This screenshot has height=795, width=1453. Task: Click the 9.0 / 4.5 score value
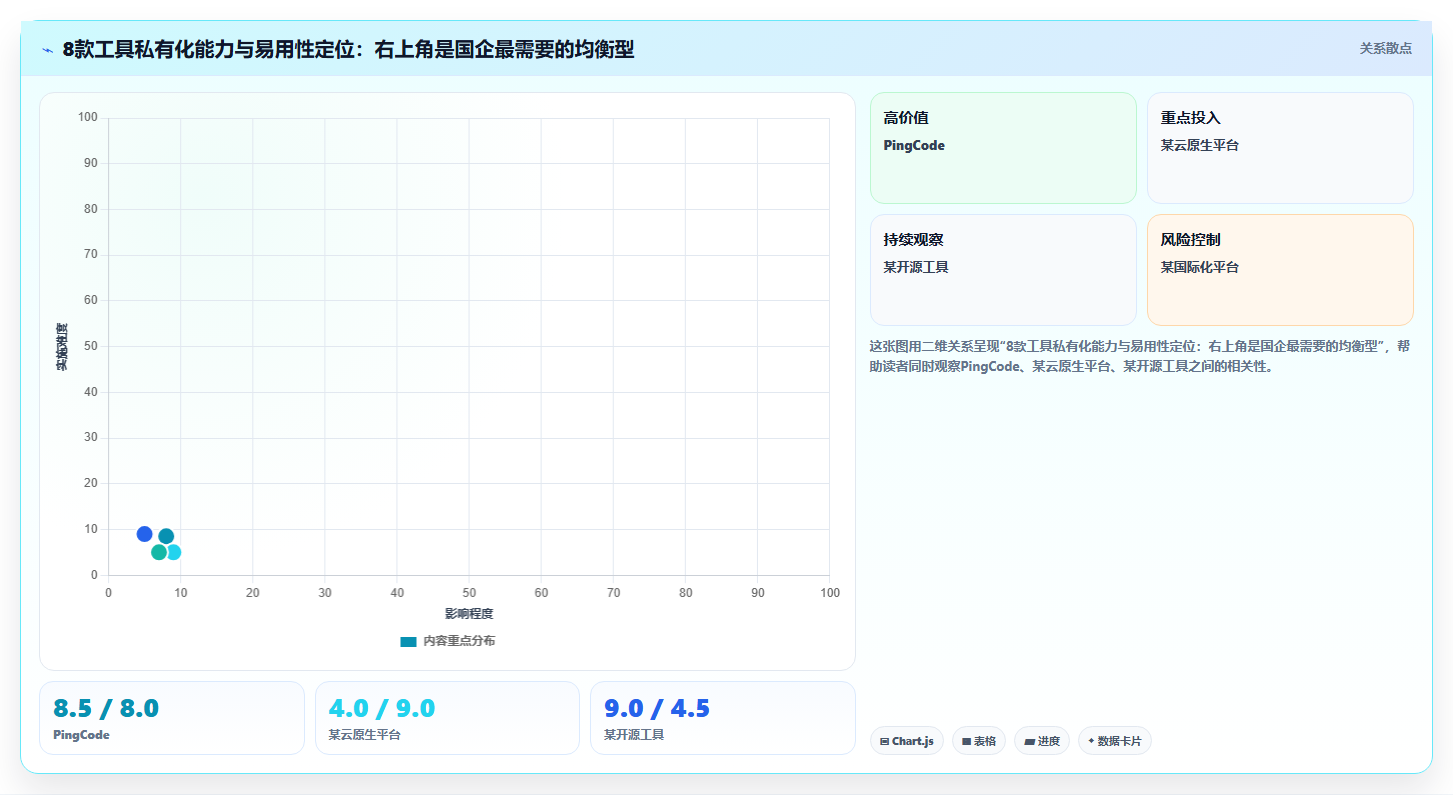tap(657, 708)
